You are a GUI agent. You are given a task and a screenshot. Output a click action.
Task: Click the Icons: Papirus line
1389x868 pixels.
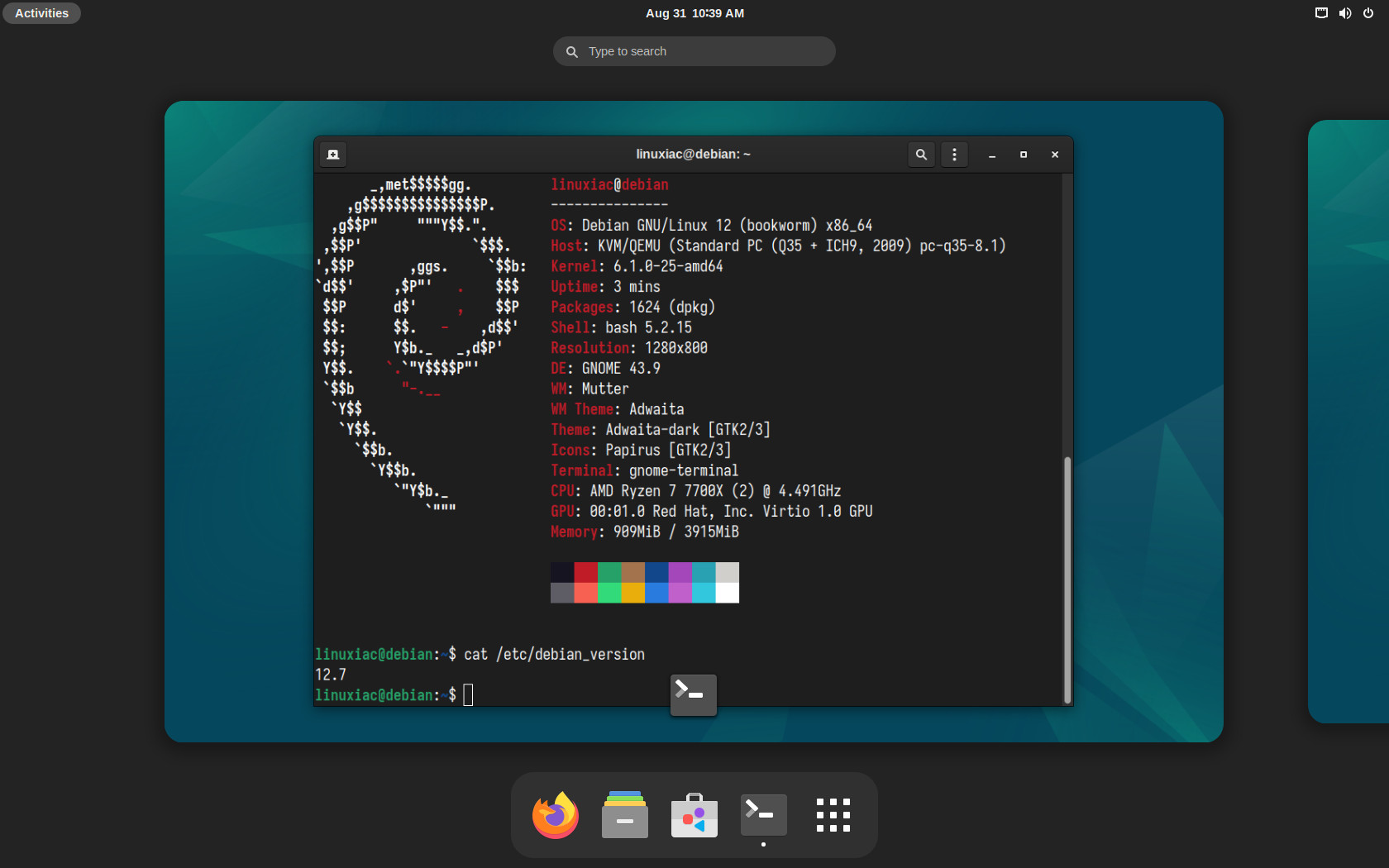[642, 451]
